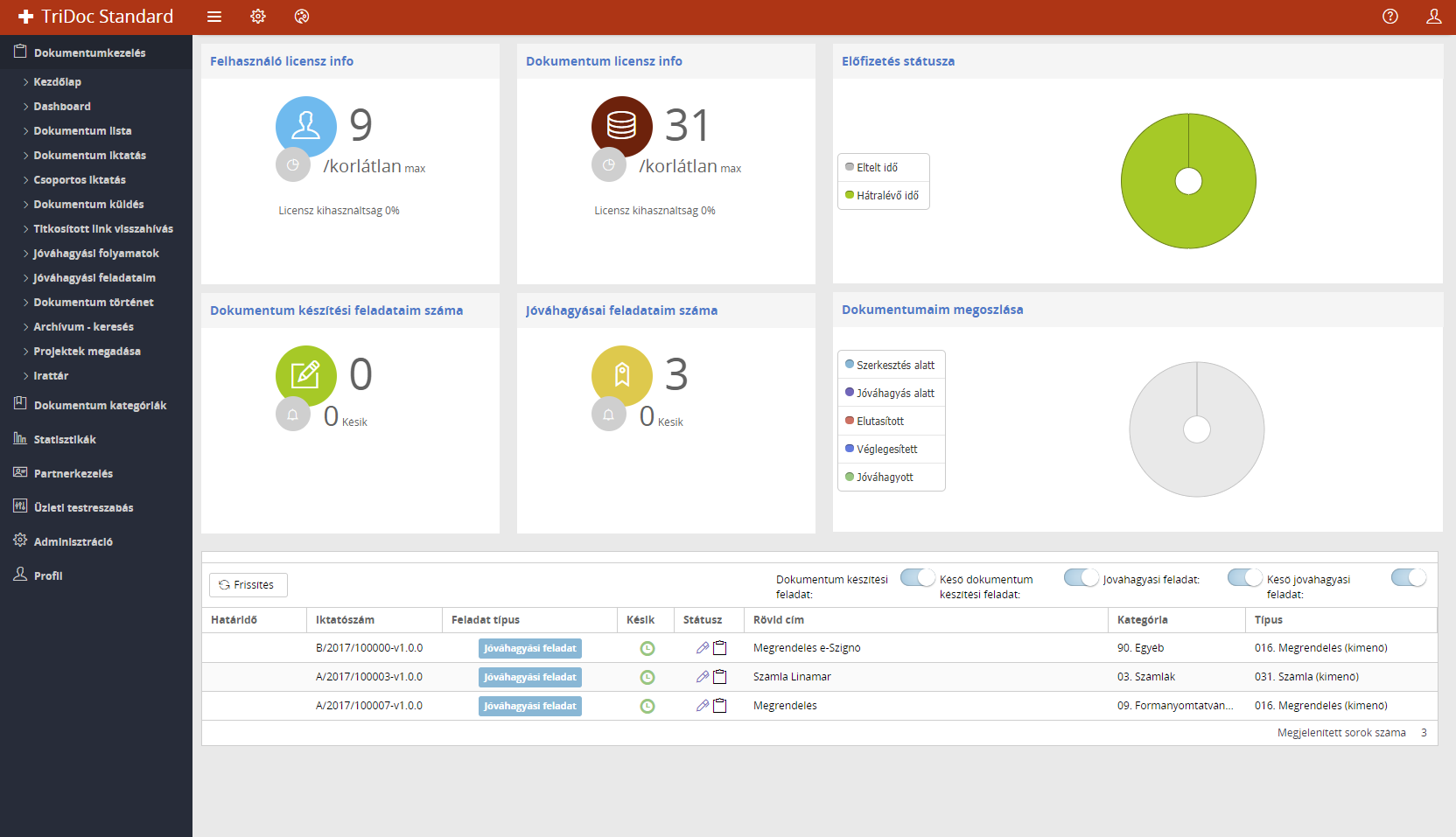Click edit pencil in A/2017/100007-v1.0.0 row
Screen dimensions: 1456x837
(x=703, y=706)
